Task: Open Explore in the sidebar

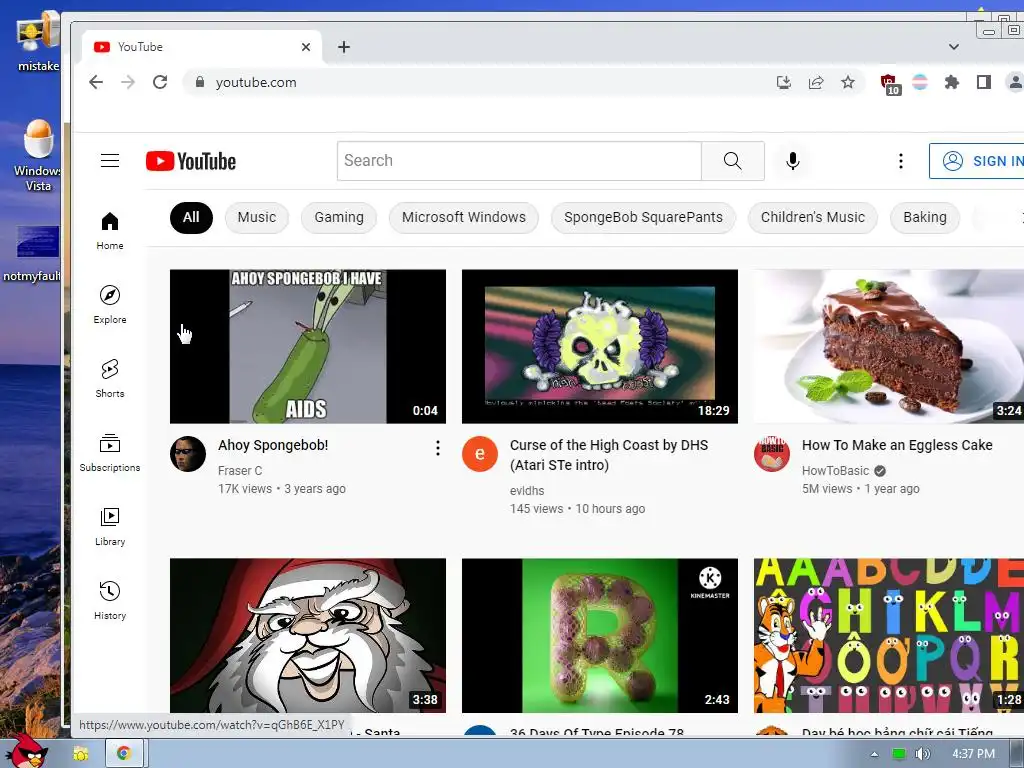Action: (110, 305)
